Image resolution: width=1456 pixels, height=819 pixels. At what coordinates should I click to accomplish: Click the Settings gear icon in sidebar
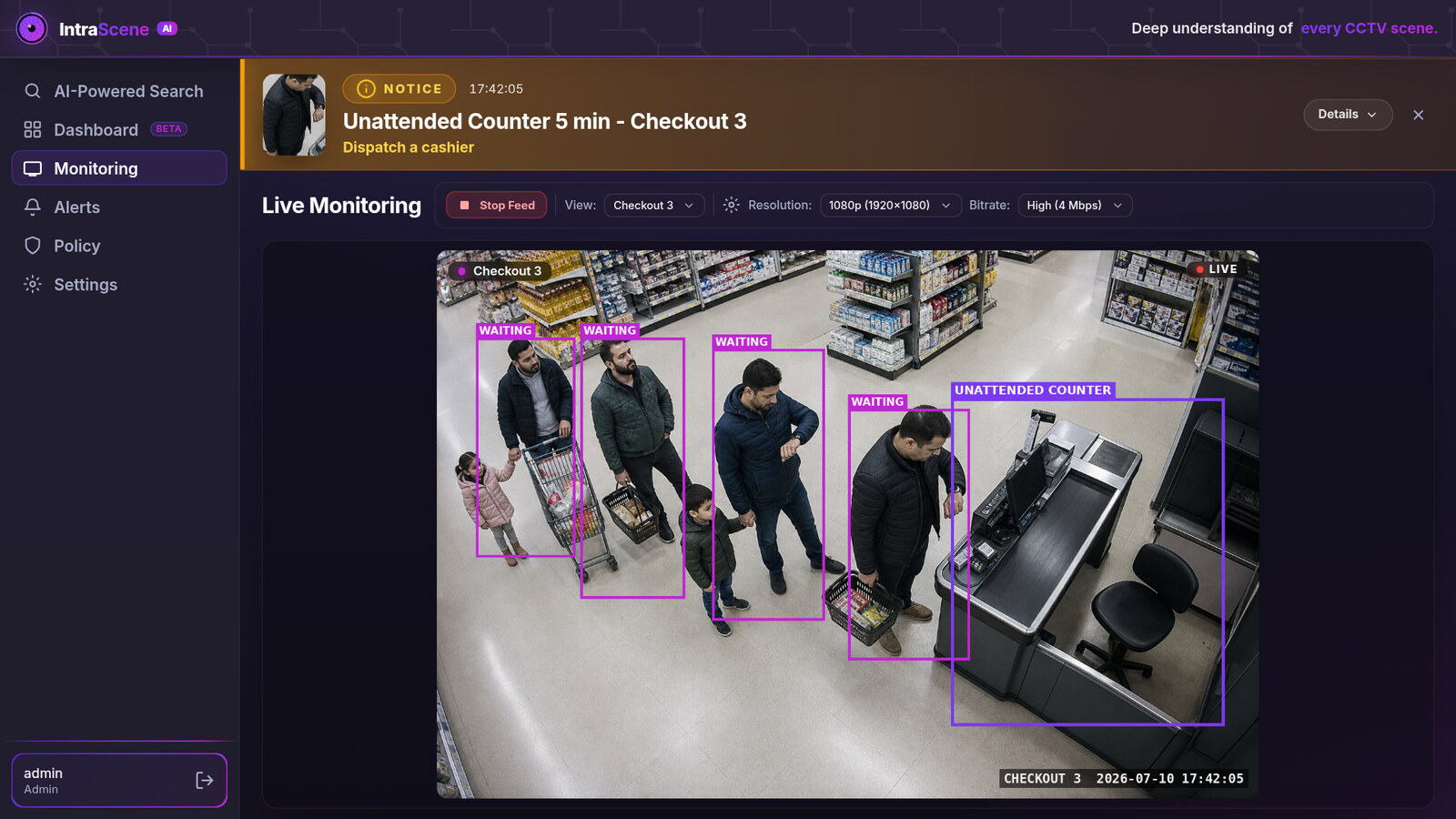33,285
